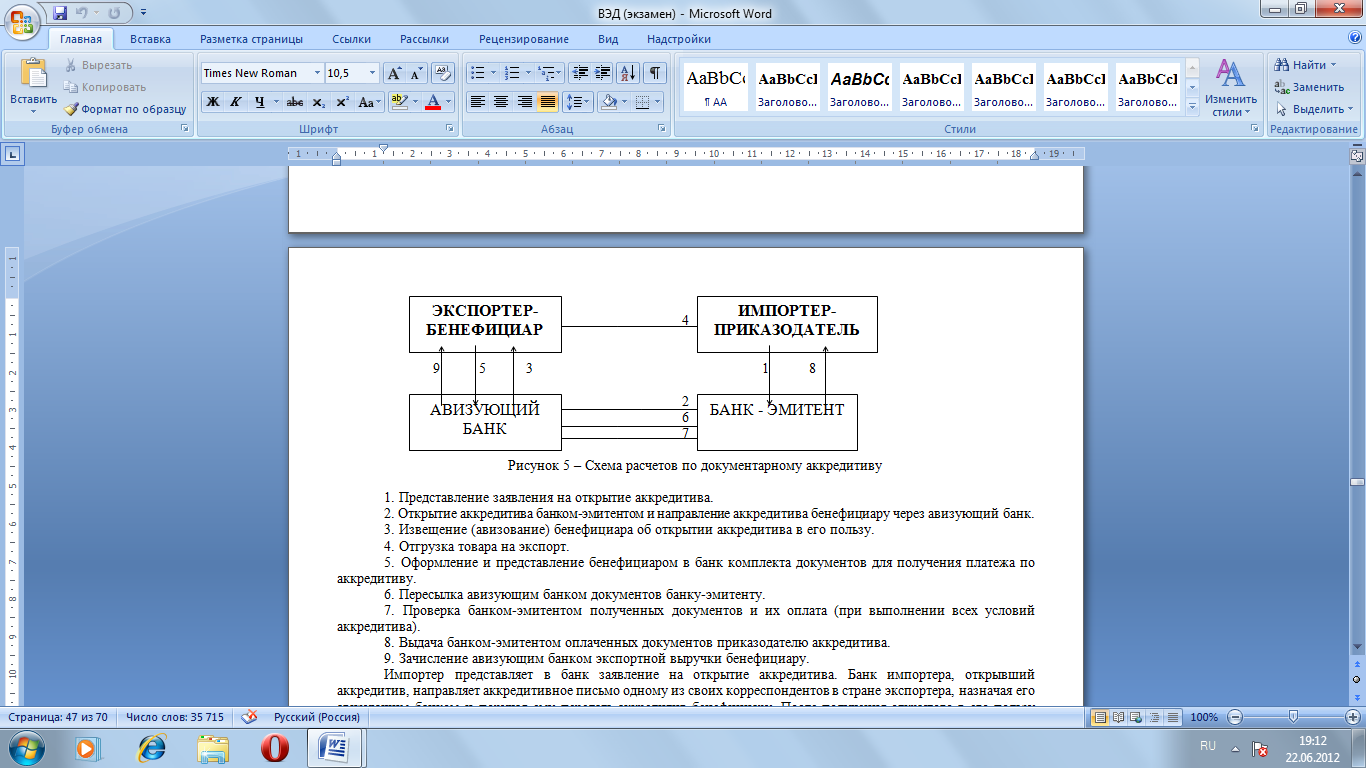
Task: Open the font size 10,5 dropdown
Action: point(373,73)
